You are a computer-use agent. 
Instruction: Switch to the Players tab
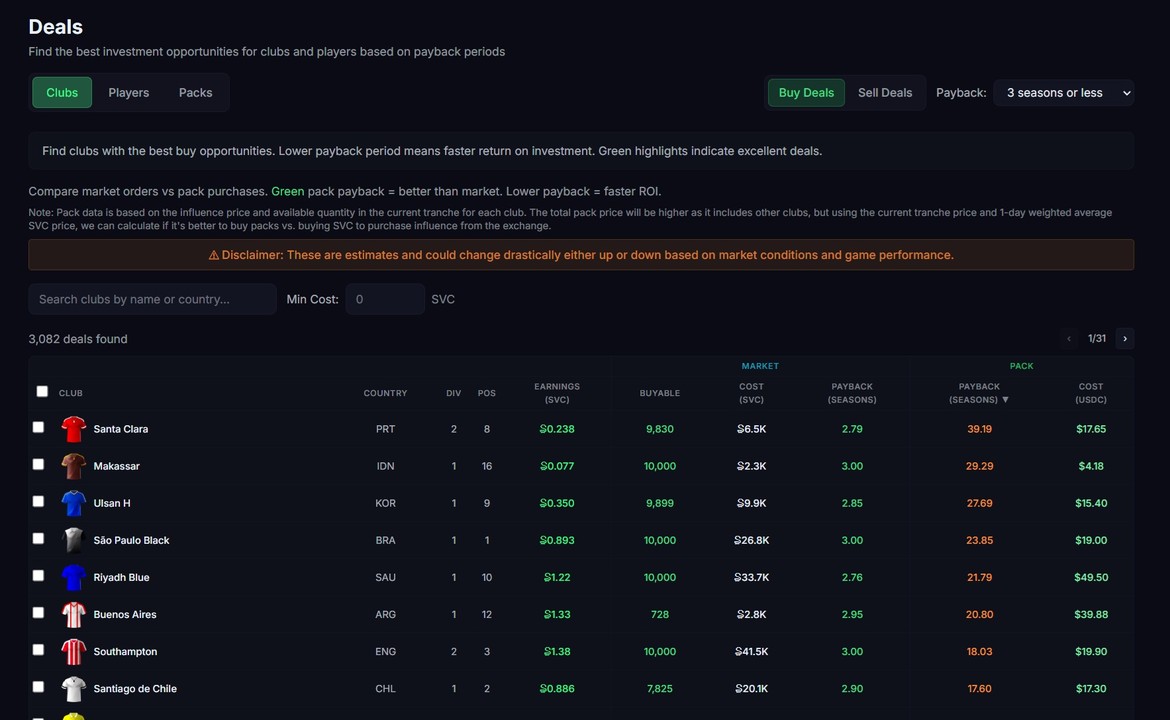click(x=128, y=92)
